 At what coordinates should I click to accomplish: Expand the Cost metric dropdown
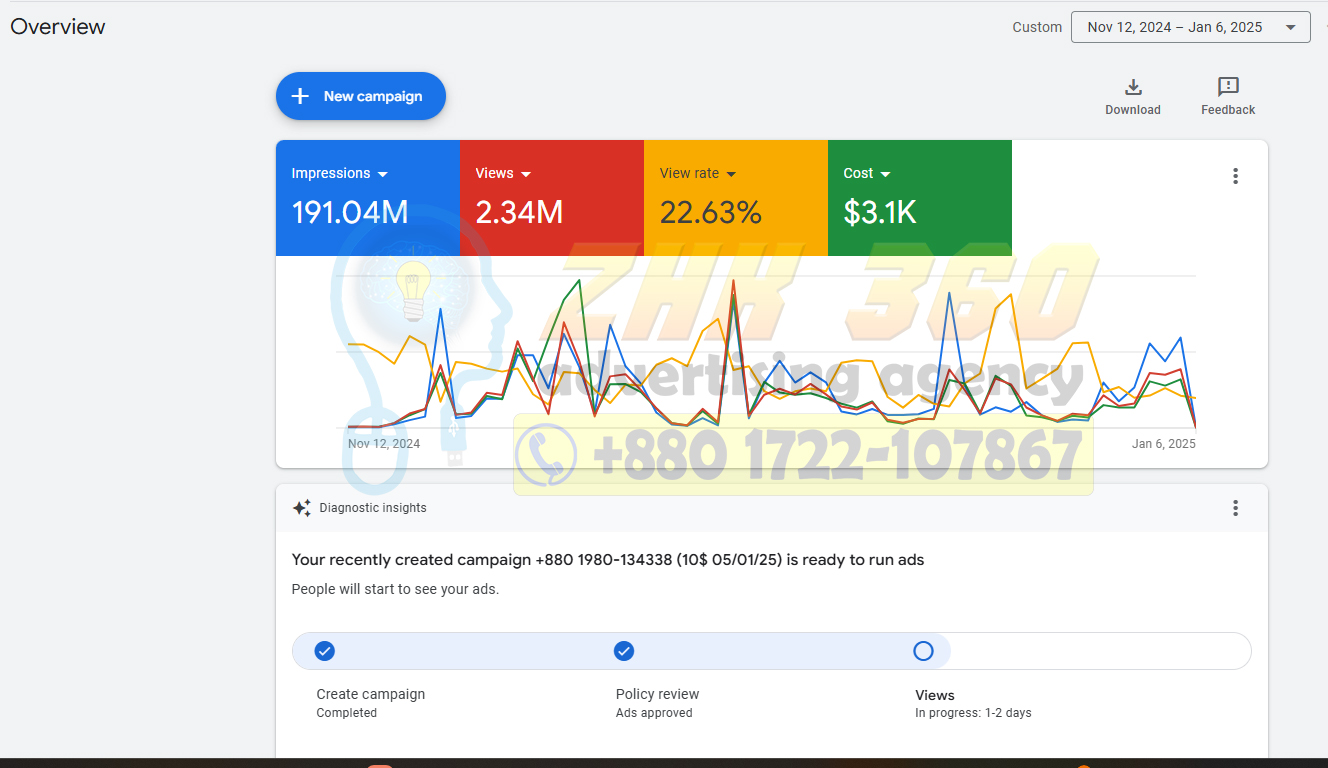[x=885, y=174]
